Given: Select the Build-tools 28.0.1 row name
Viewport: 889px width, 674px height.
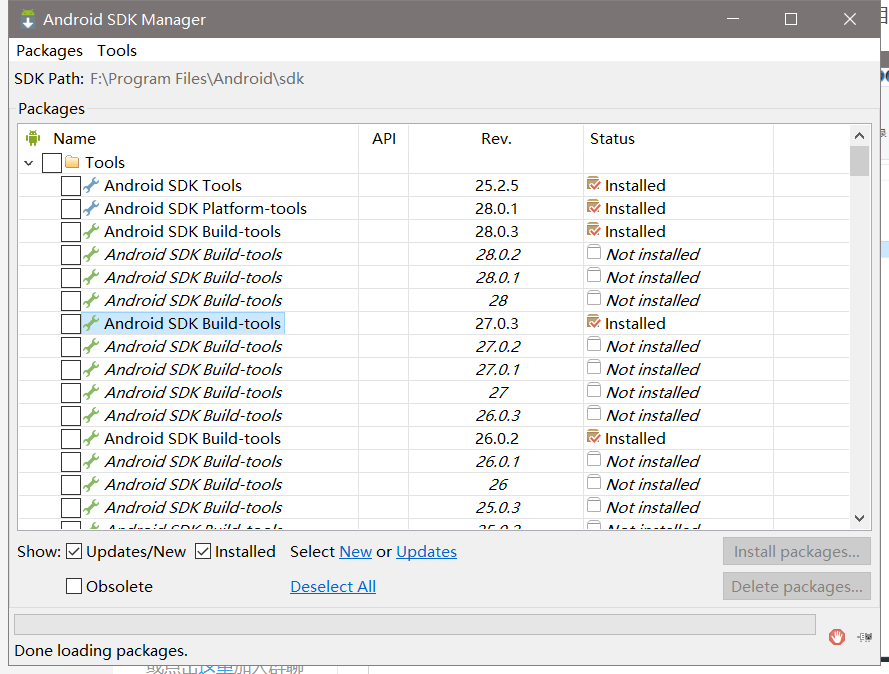Looking at the screenshot, I should (x=193, y=278).
